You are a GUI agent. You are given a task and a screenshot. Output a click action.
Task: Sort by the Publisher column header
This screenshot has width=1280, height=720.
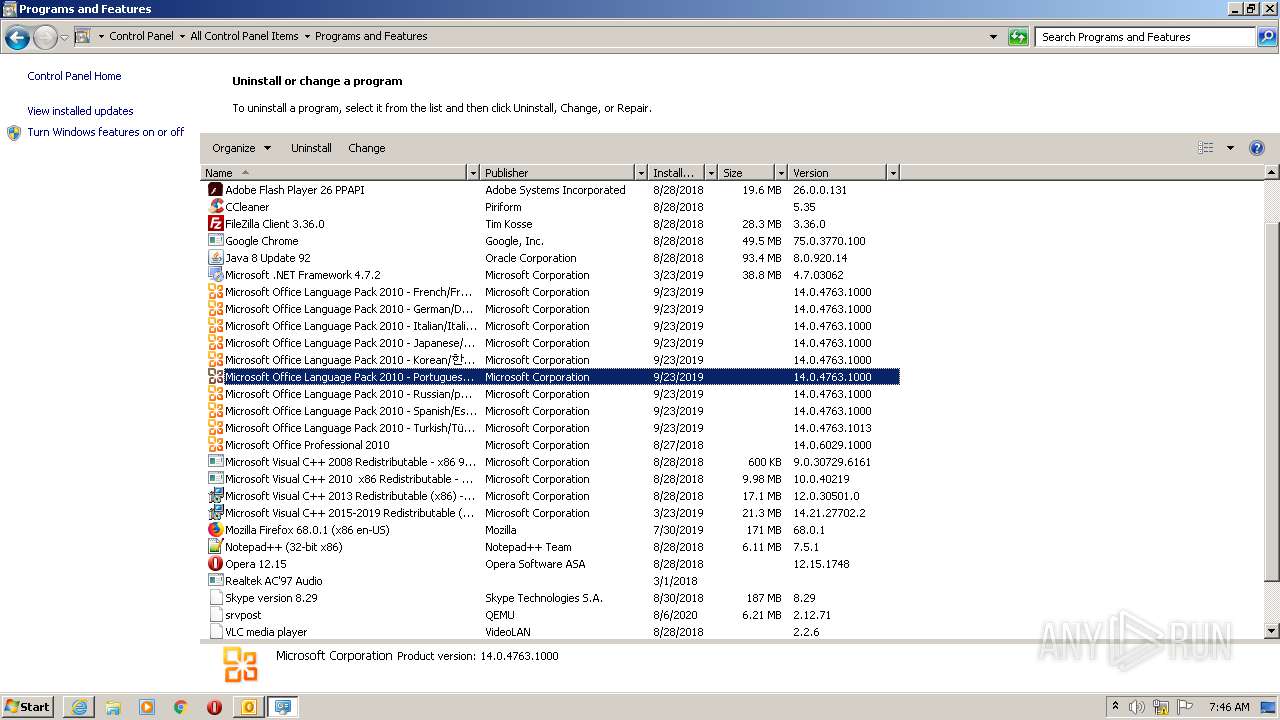pos(558,173)
